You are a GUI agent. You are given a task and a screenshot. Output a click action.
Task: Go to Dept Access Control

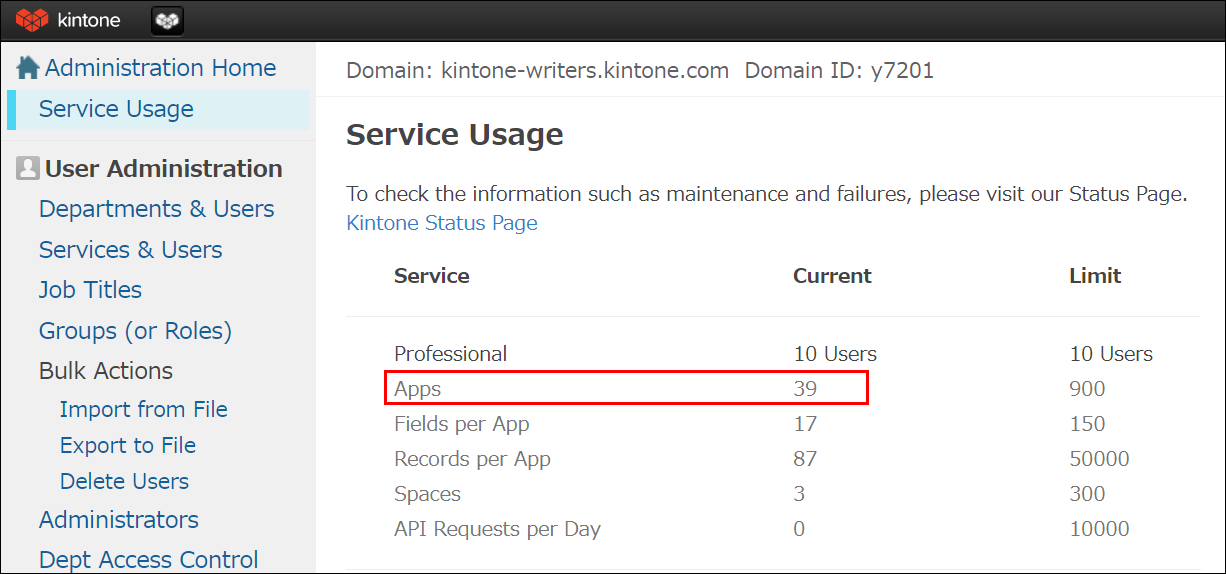148,559
